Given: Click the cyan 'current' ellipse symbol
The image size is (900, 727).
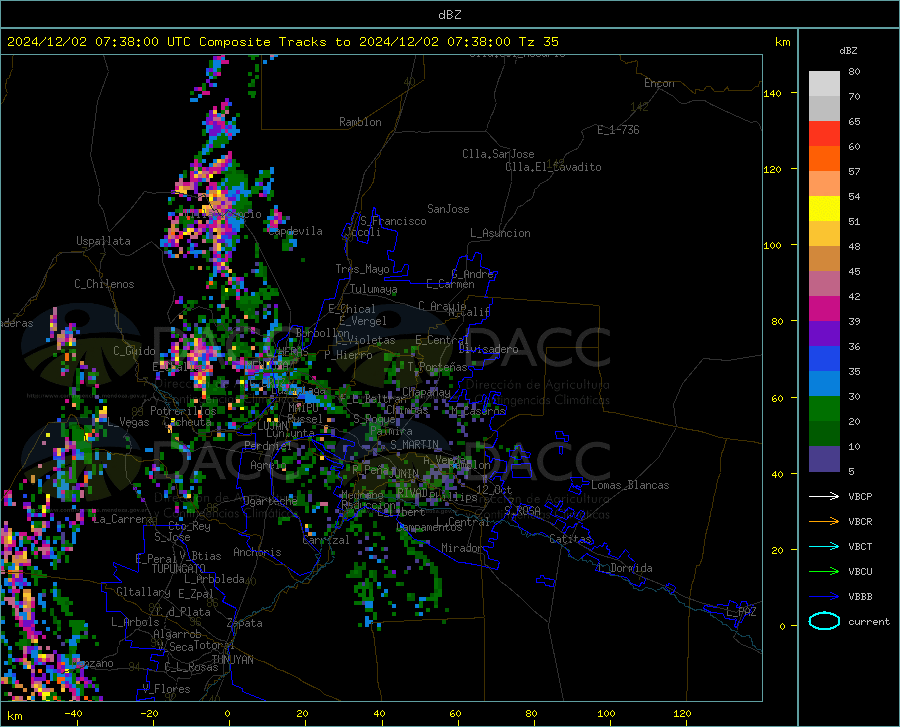Looking at the screenshot, I should pos(824,621).
